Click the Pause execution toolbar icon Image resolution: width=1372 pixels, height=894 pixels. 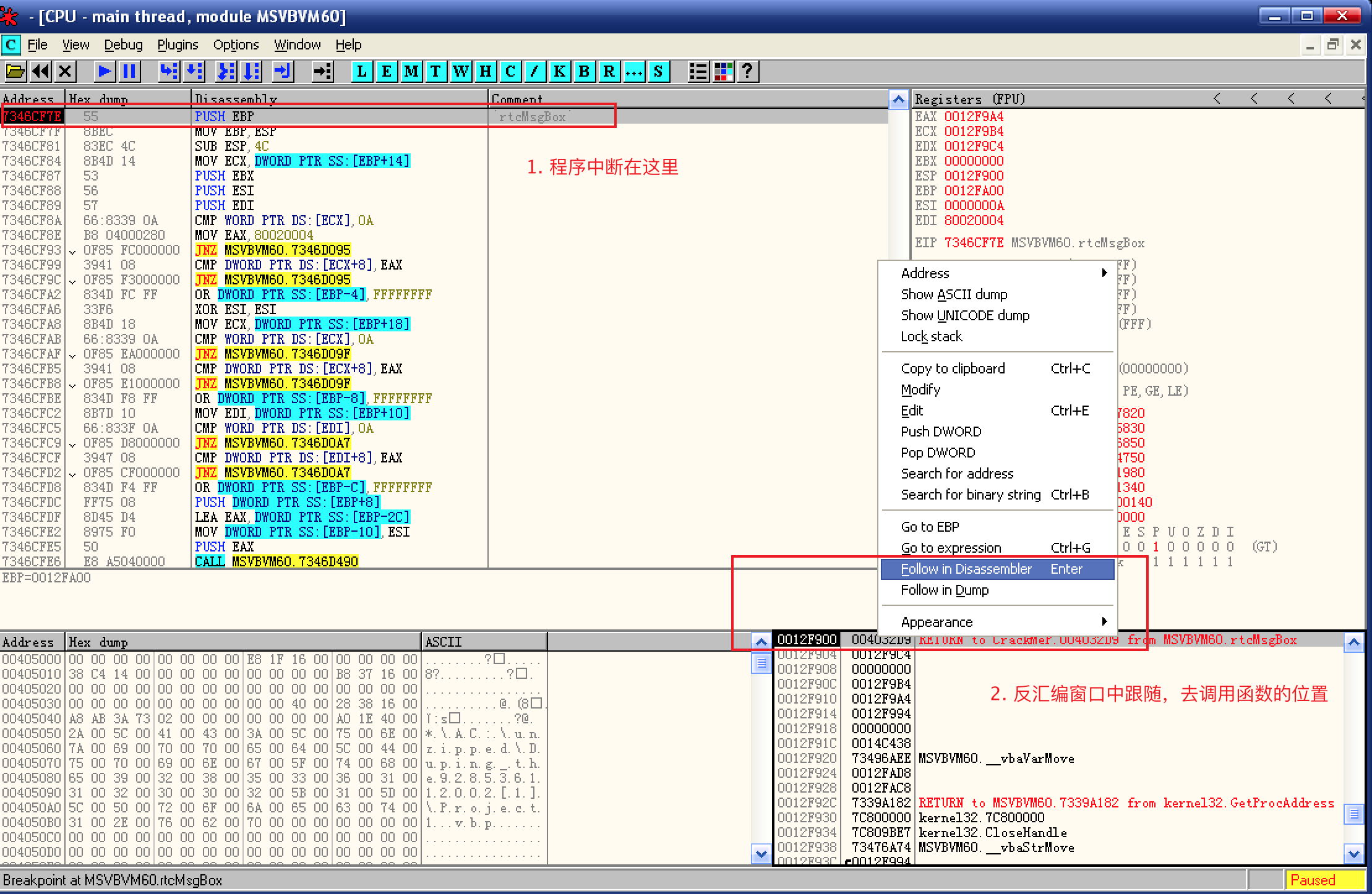point(129,72)
